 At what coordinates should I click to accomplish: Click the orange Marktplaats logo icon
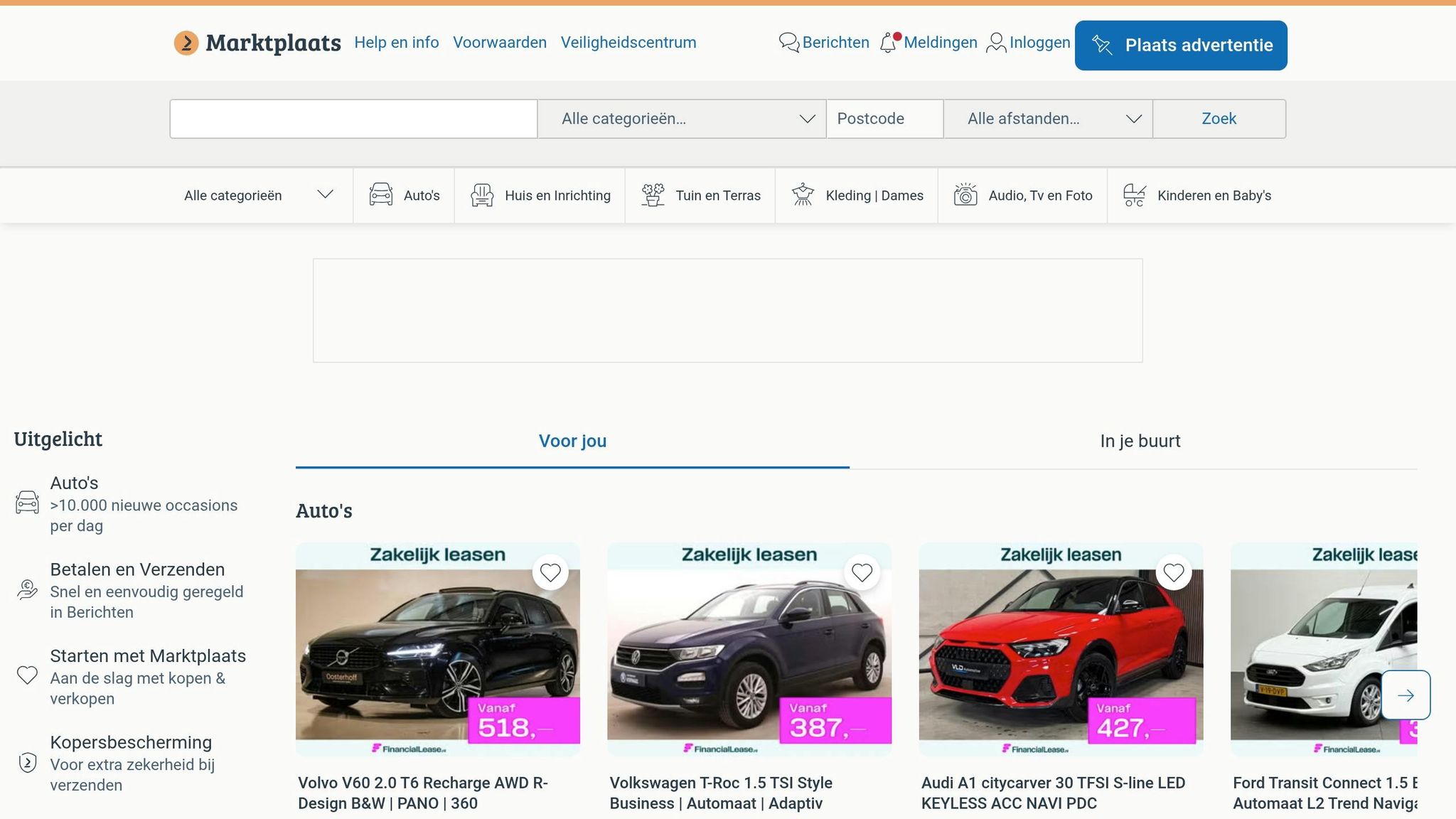point(186,43)
